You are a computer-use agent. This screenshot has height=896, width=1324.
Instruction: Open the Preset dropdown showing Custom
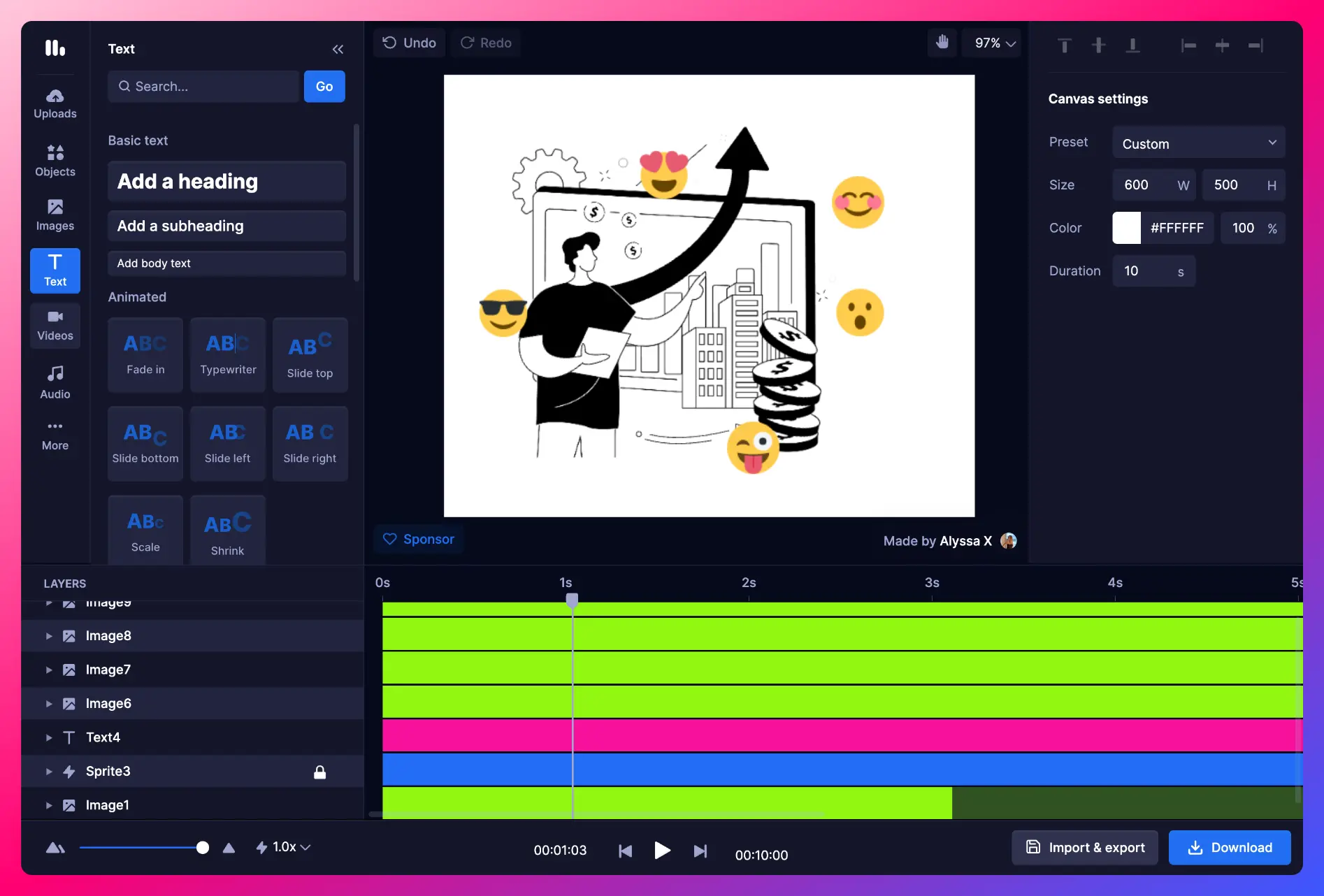[x=1198, y=143]
